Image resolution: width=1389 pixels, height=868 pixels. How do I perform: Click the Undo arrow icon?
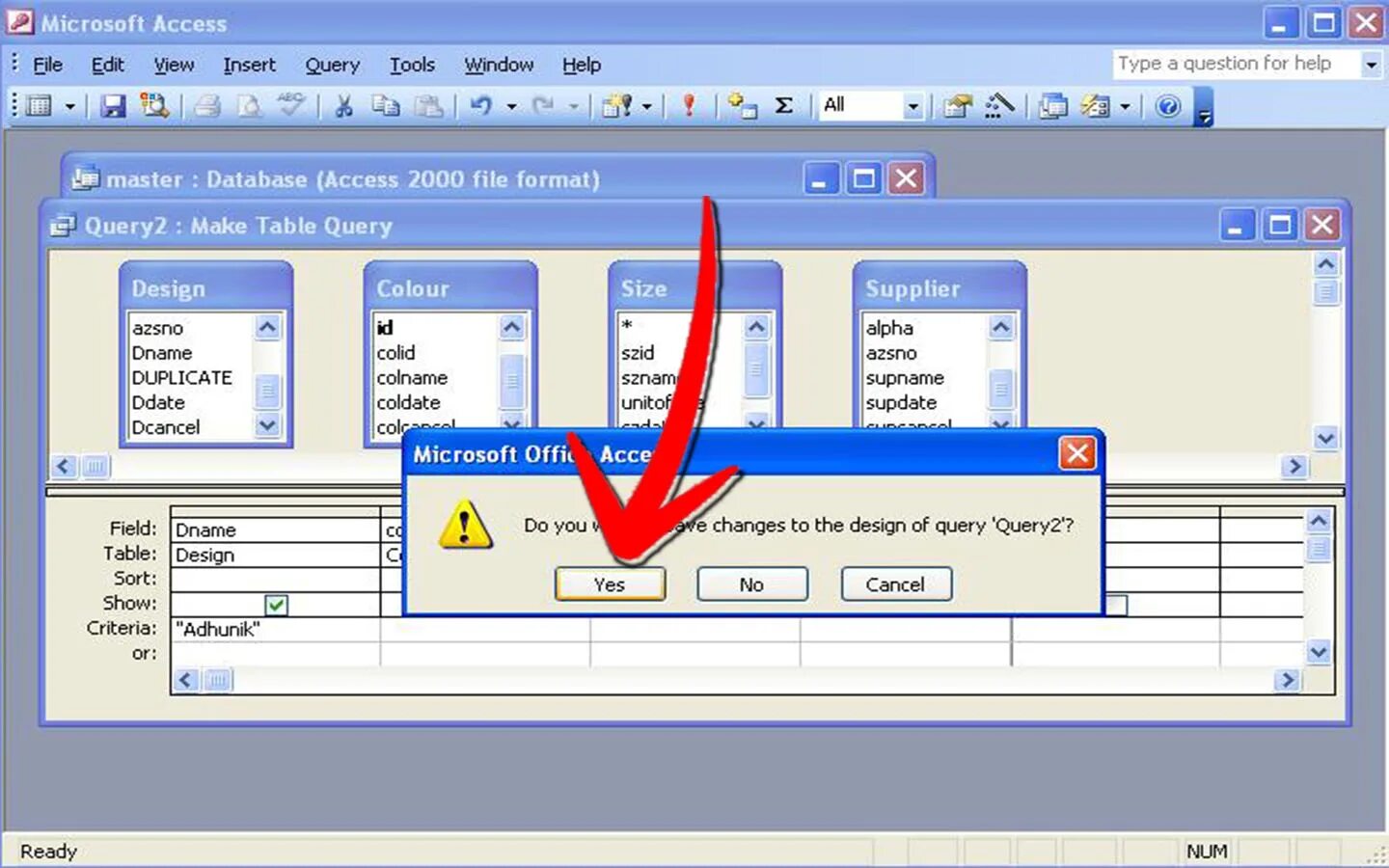pos(480,106)
